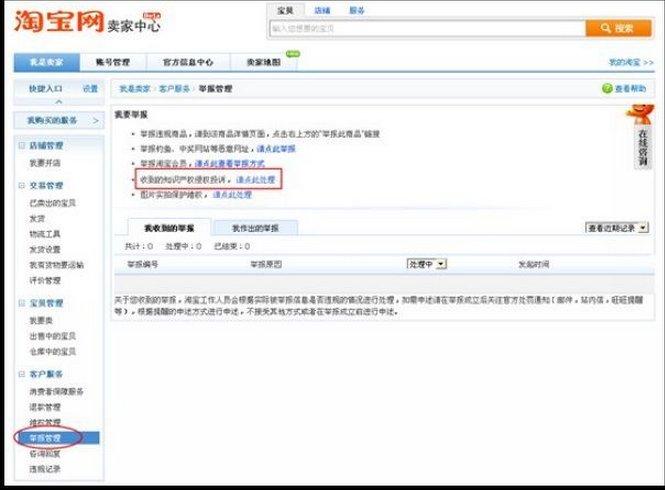
Task: Click 客户服务 breadcrumb link
Action: (x=174, y=89)
